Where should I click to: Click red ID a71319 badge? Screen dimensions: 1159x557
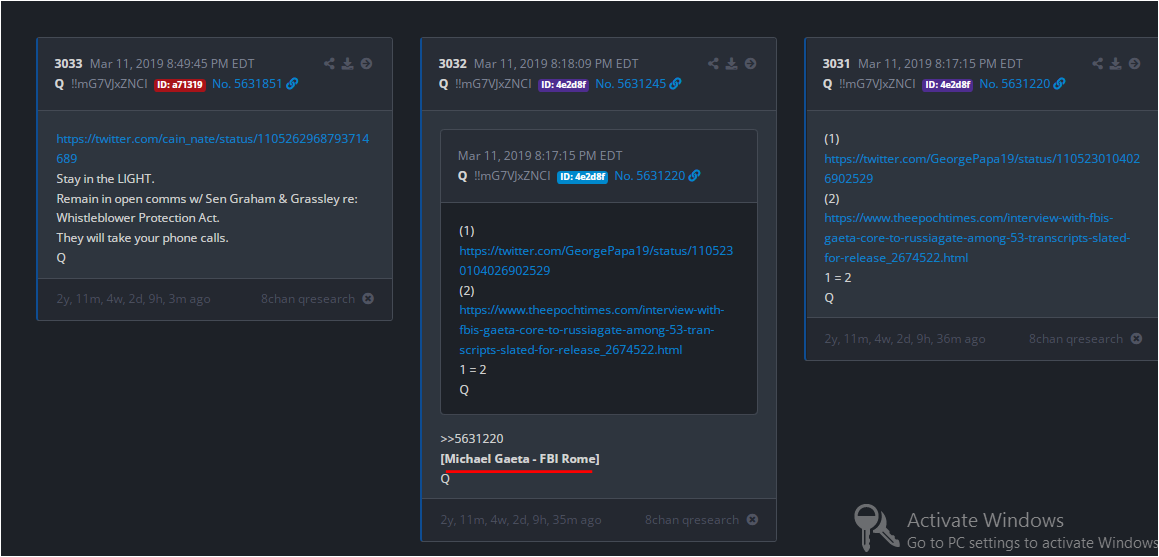[180, 85]
